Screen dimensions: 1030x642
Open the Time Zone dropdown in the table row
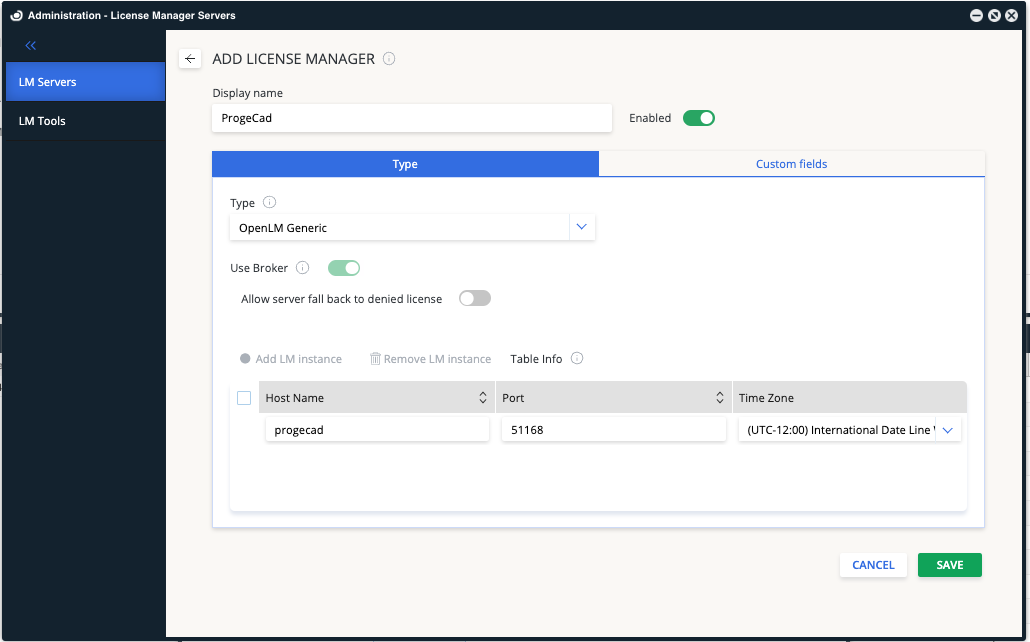point(949,429)
